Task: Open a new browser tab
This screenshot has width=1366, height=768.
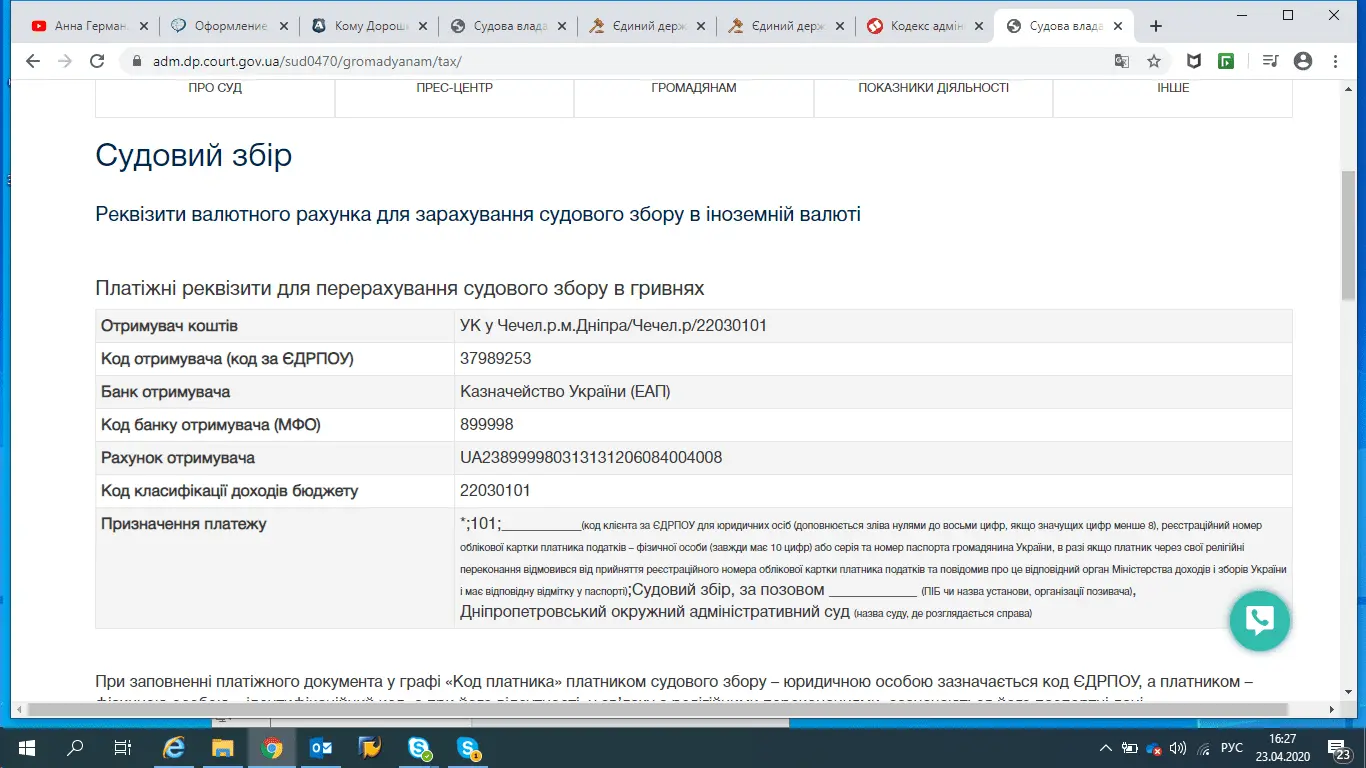Action: point(1157,24)
